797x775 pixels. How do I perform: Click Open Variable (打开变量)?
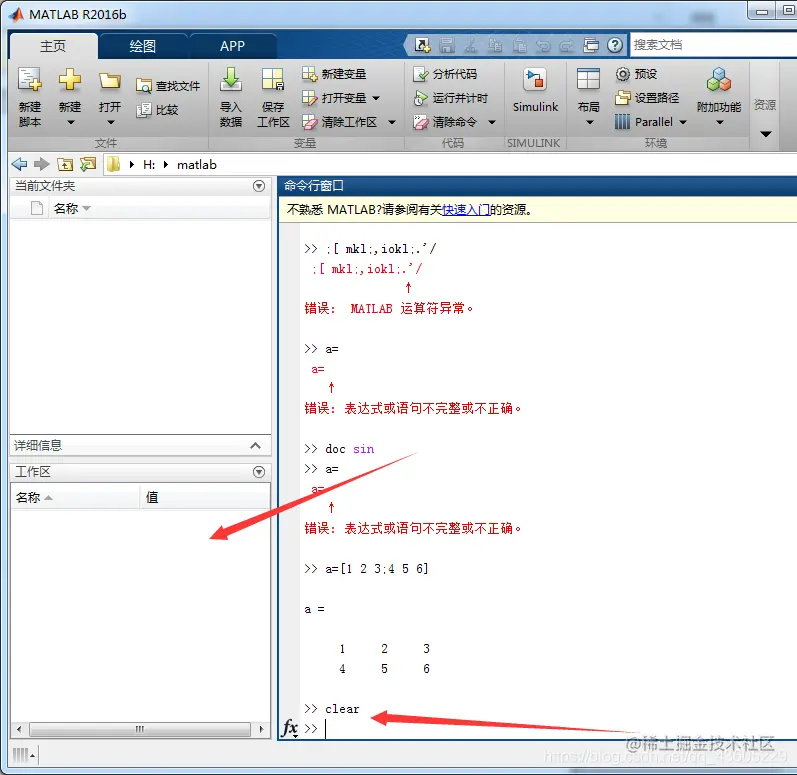tap(334, 98)
